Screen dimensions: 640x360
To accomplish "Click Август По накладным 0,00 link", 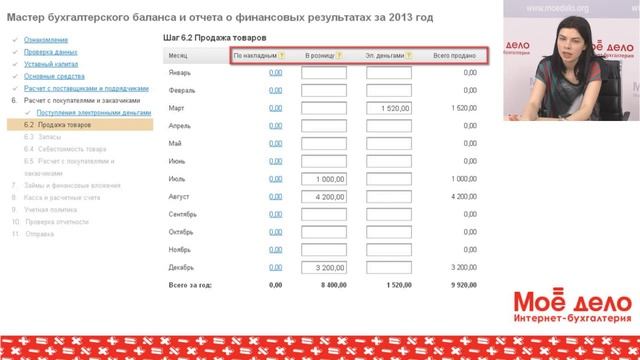I will (276, 197).
